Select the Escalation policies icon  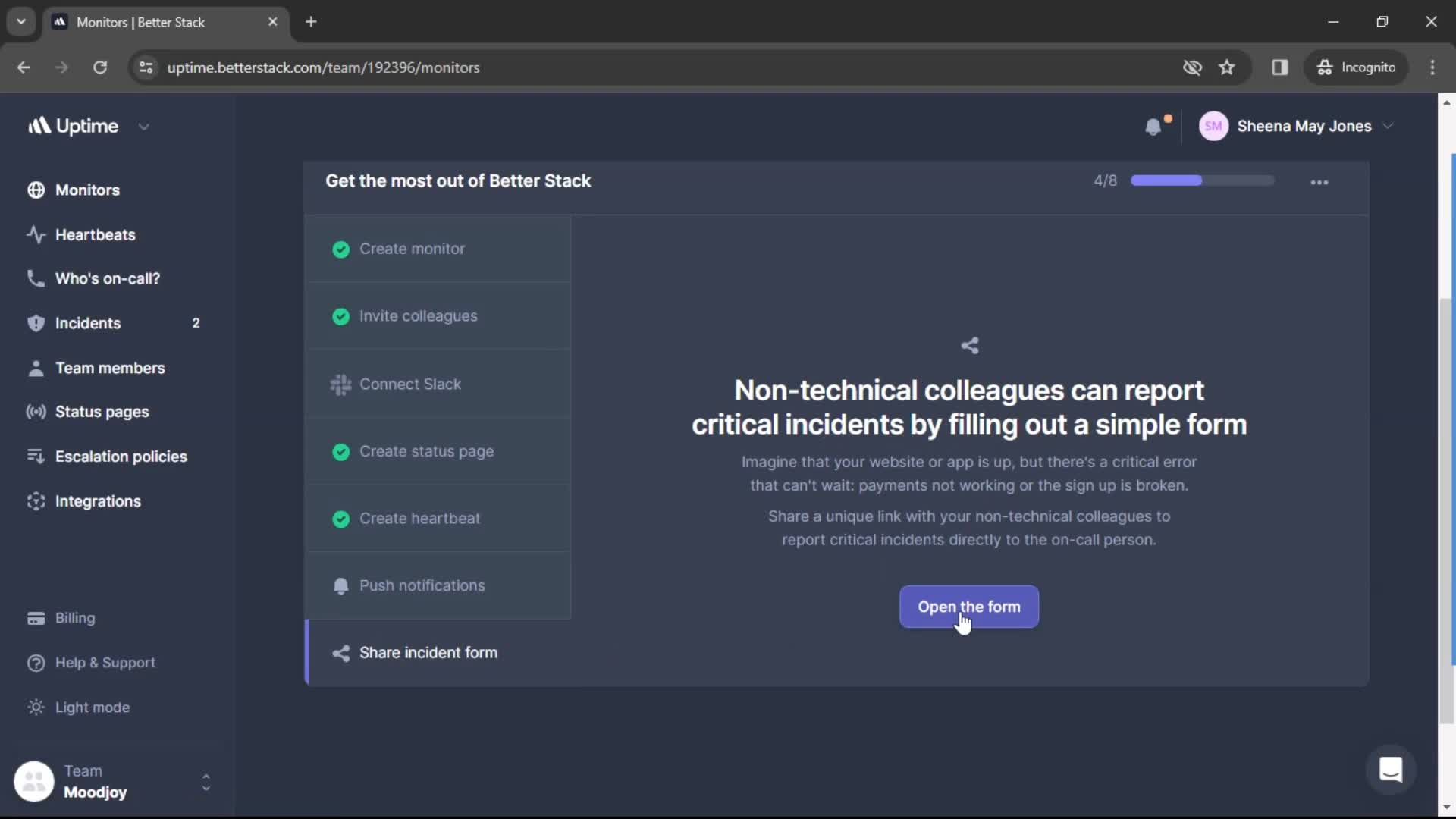35,455
